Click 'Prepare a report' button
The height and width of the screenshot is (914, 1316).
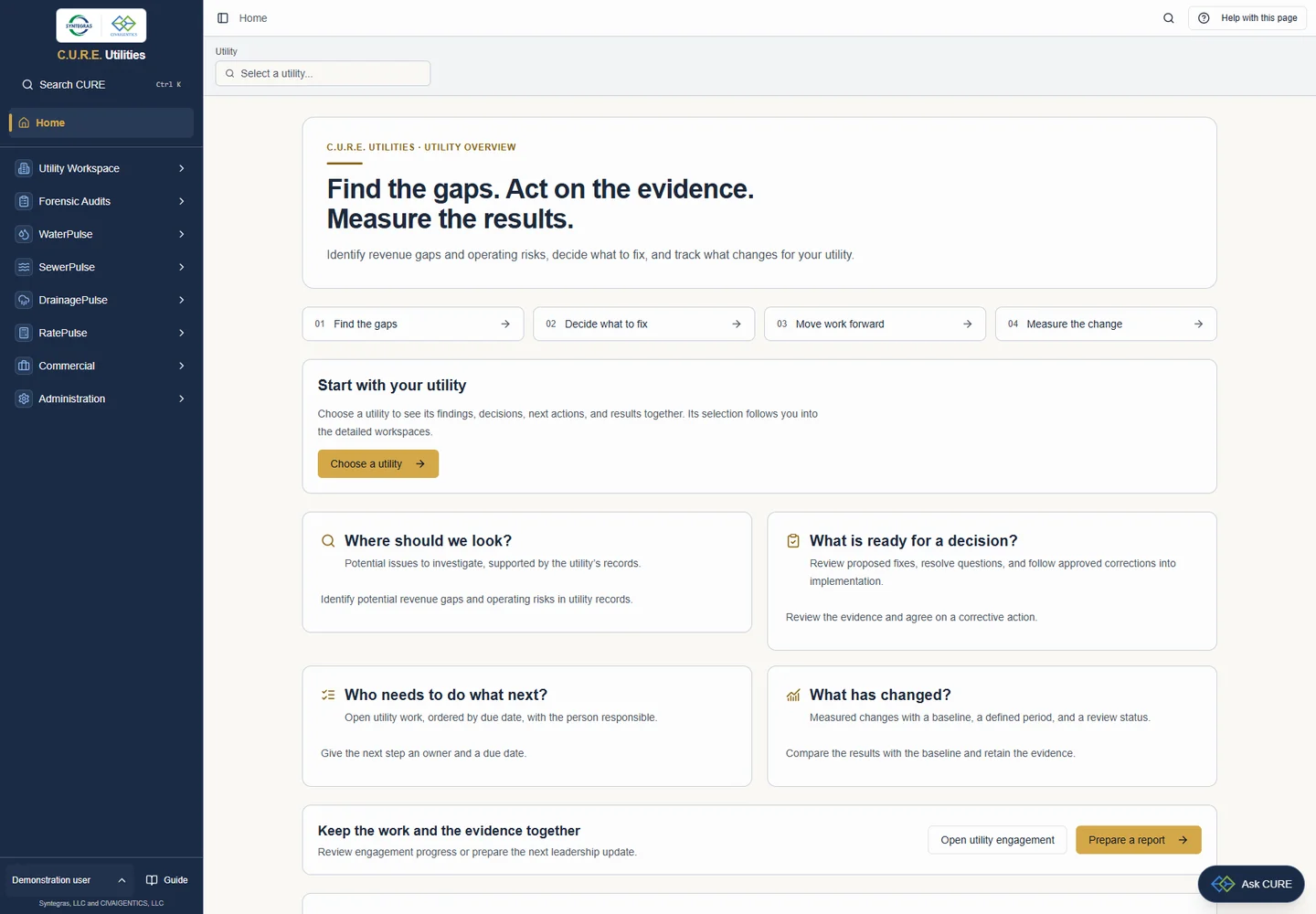1139,840
